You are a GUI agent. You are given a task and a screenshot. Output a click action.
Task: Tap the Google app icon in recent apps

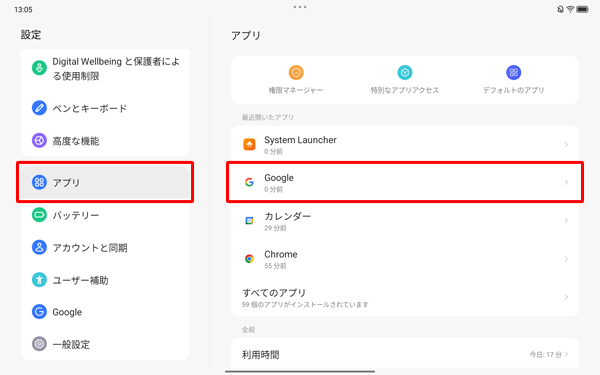coord(249,182)
